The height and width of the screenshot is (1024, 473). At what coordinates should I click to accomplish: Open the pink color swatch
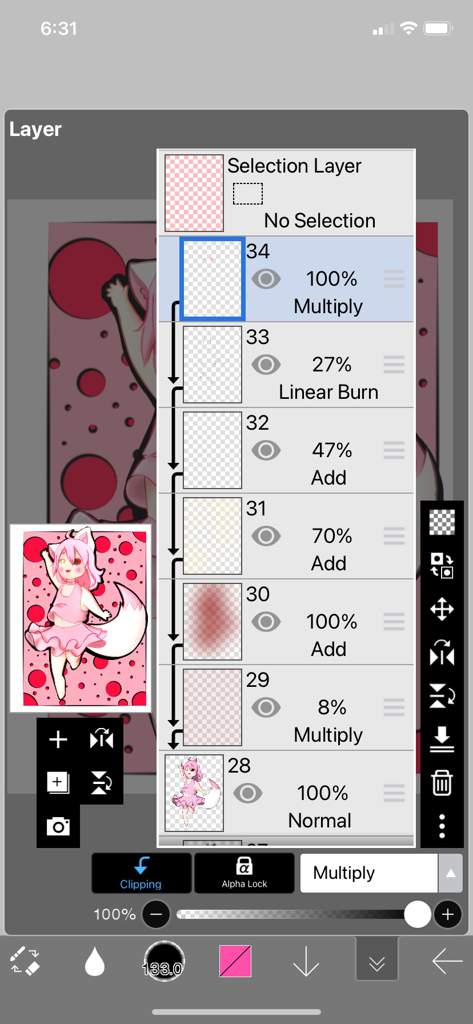pyautogui.click(x=235, y=961)
